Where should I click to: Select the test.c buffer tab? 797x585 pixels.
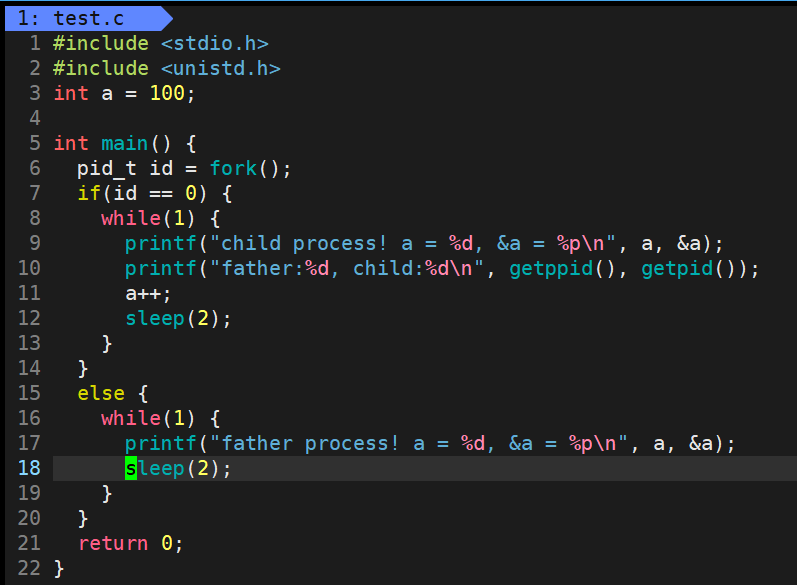tap(89, 18)
